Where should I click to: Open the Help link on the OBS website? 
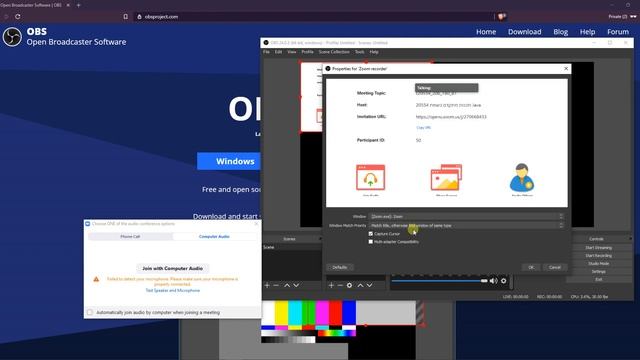click(x=587, y=32)
